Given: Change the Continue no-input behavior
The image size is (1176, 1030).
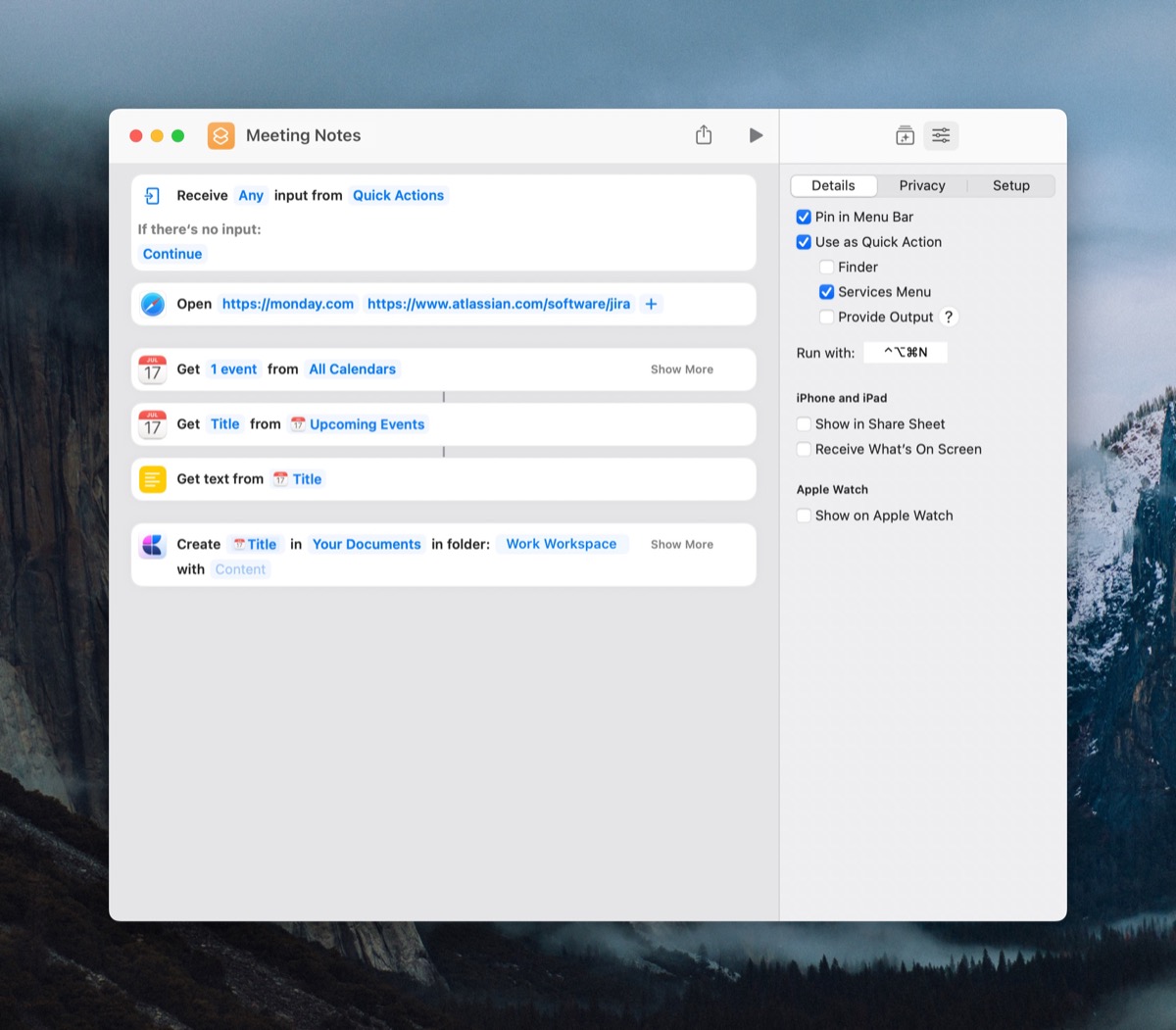Looking at the screenshot, I should click(172, 254).
